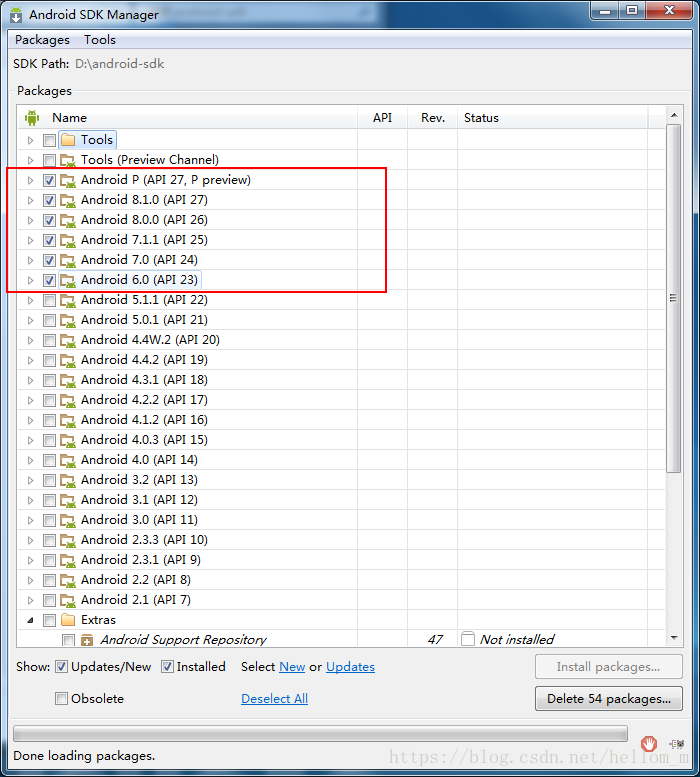Open the Tools menu
Viewport: 700px width, 777px height.
[x=100, y=40]
